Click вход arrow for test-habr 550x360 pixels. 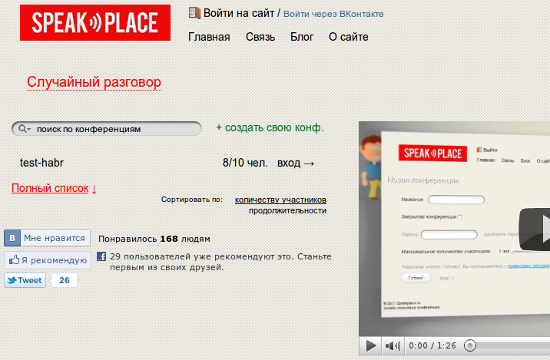[x=295, y=163]
